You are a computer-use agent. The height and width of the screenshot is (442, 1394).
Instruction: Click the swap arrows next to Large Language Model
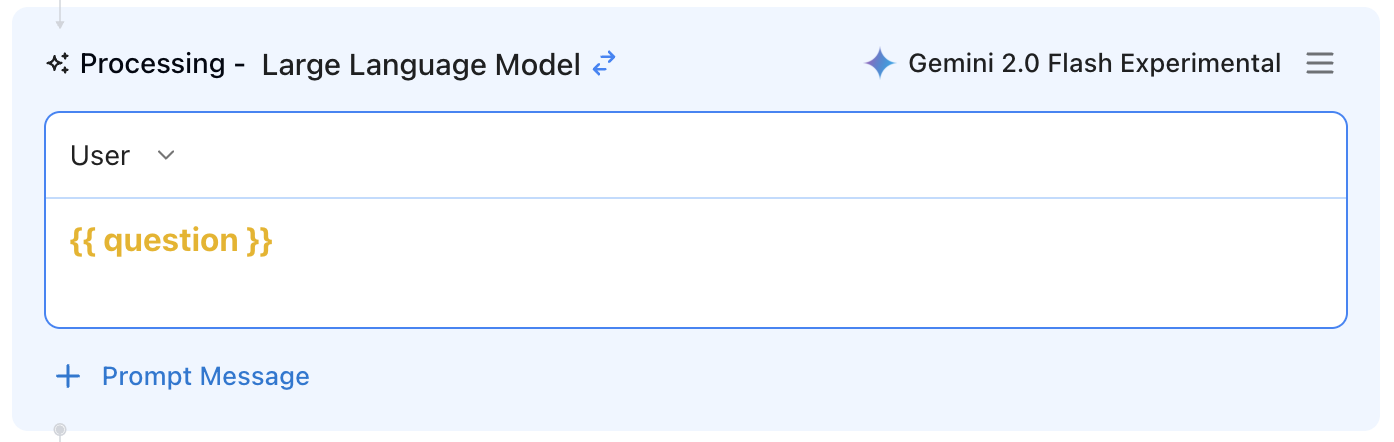(604, 65)
